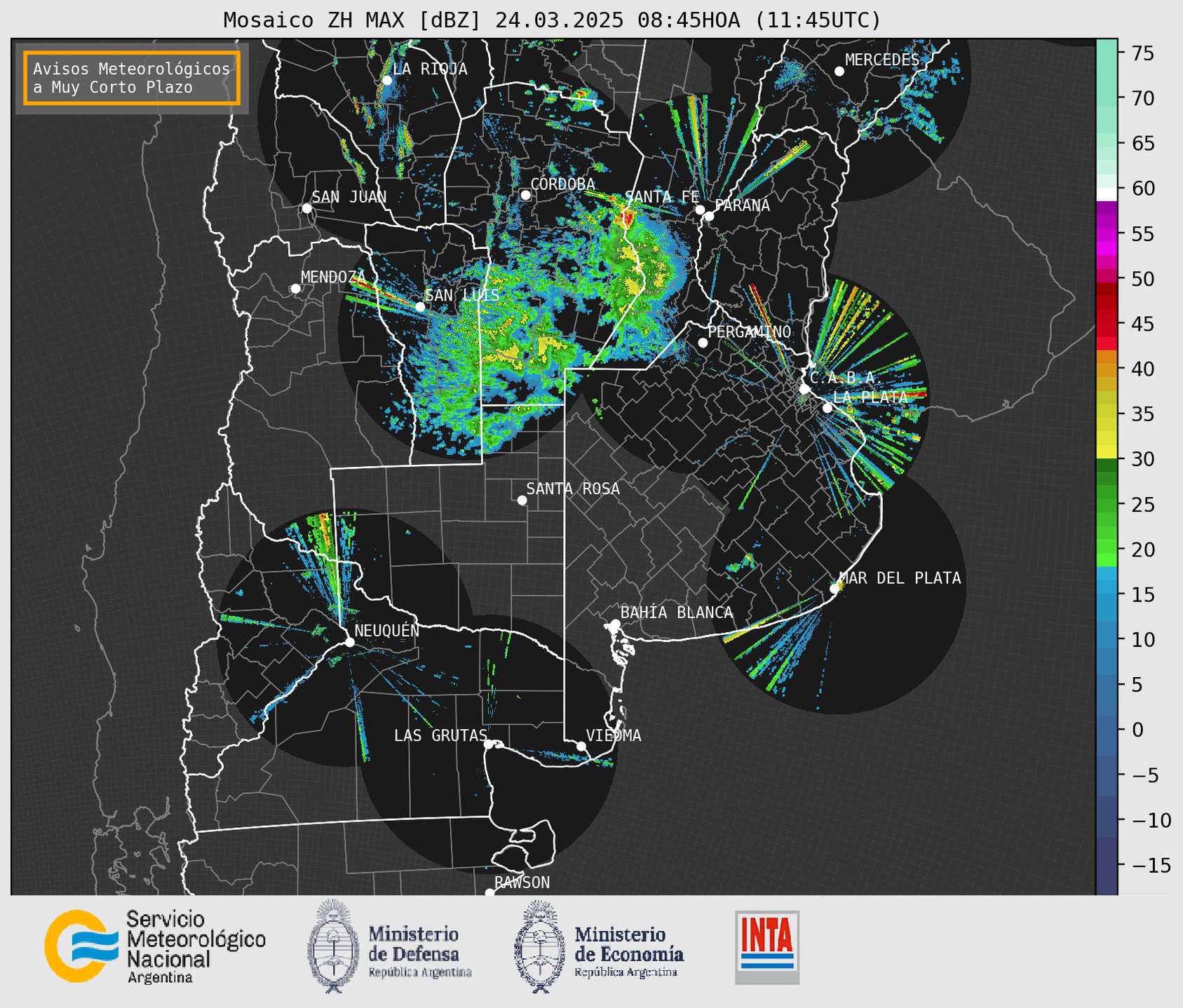Click the Pergamino city marker dot
1183x1008 pixels.
point(703,343)
